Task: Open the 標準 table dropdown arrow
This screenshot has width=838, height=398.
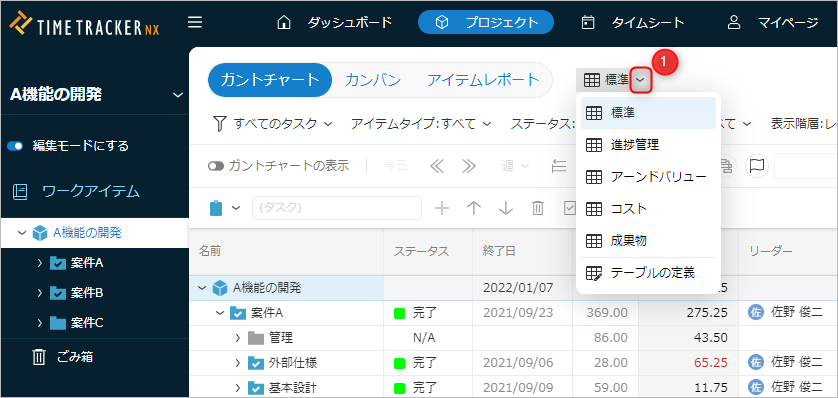Action: (x=641, y=81)
